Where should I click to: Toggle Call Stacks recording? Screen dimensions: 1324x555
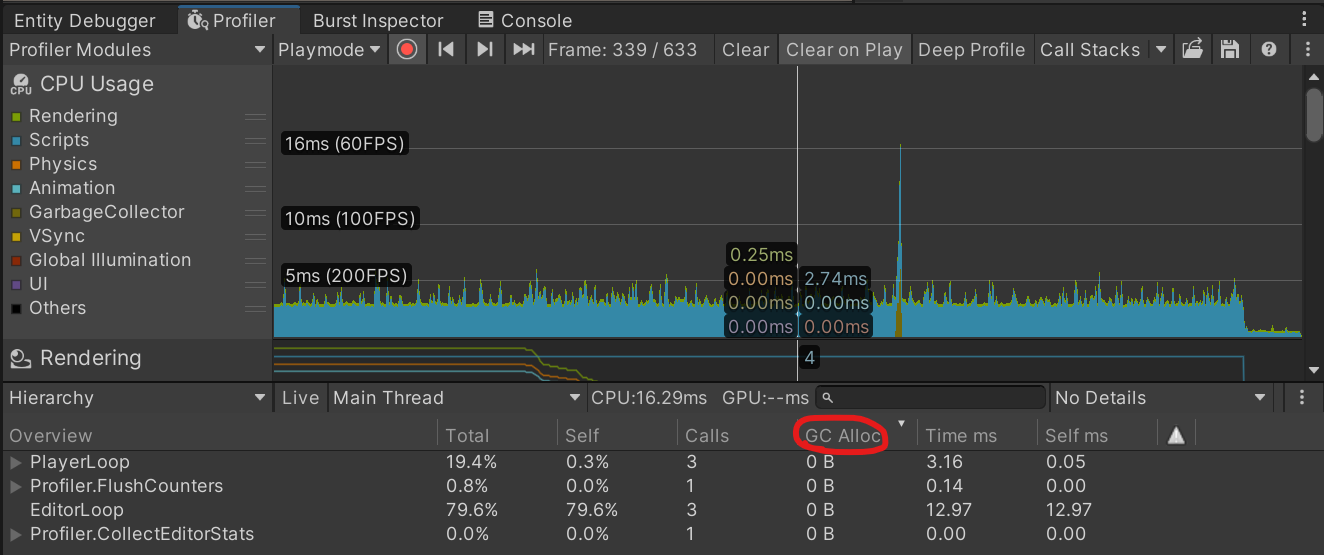pyautogui.click(x=1089, y=50)
